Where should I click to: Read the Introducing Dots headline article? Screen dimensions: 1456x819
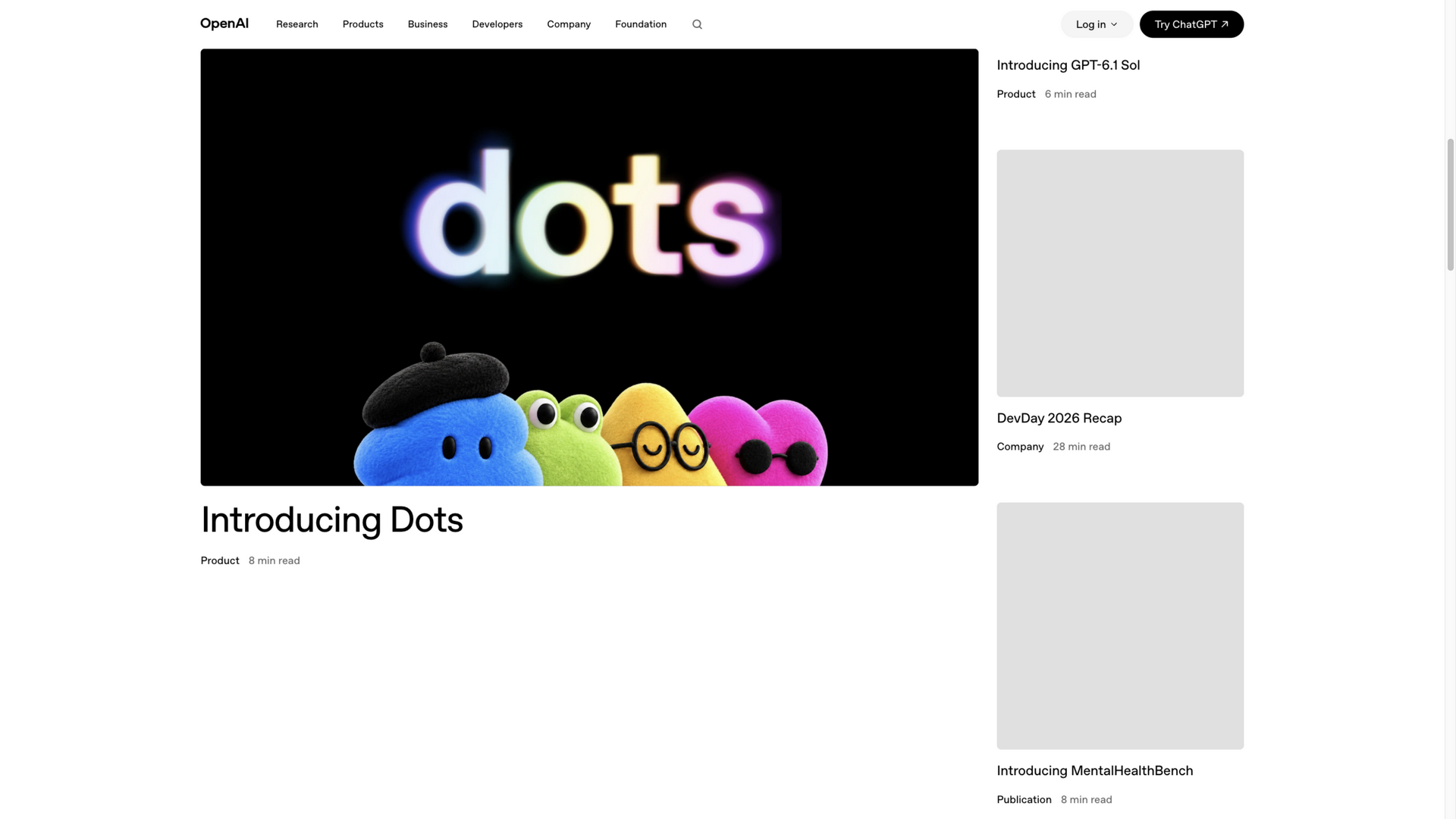[331, 520]
